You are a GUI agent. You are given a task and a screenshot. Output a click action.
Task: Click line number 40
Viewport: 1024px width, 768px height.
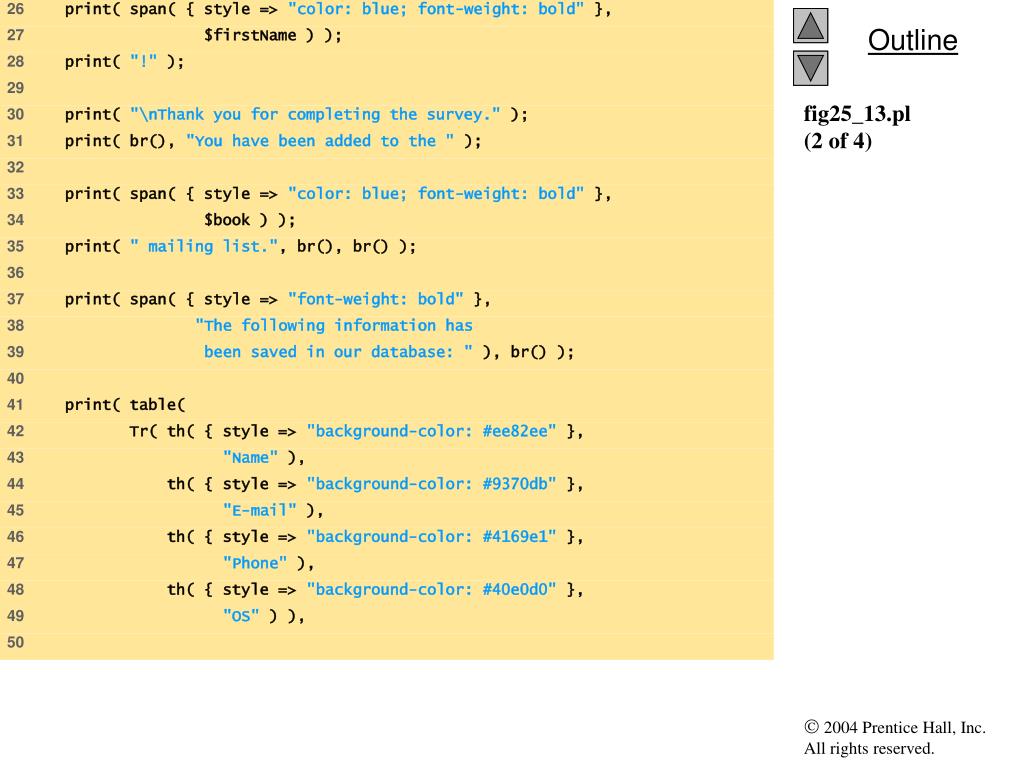pyautogui.click(x=16, y=379)
